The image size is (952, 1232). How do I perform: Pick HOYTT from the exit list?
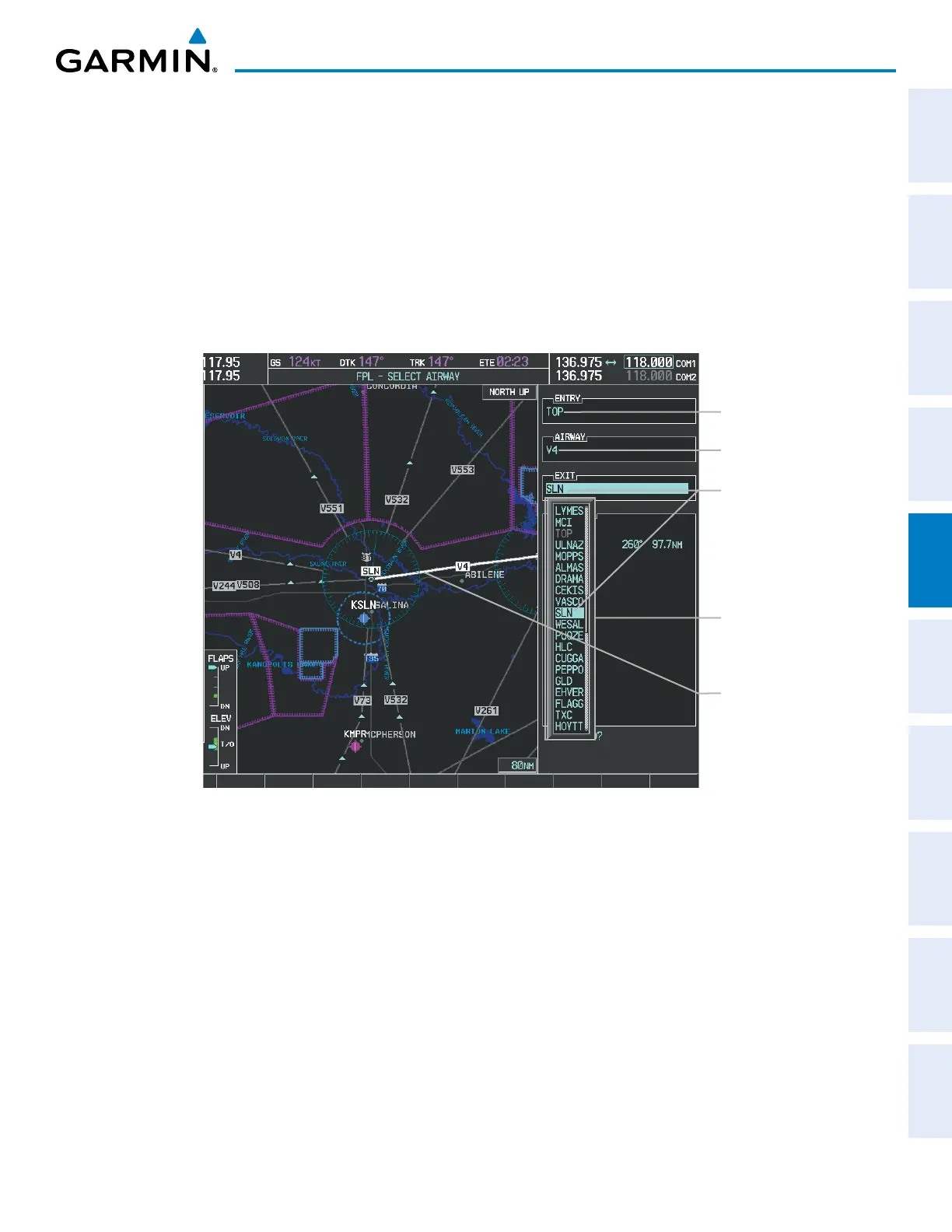[569, 726]
